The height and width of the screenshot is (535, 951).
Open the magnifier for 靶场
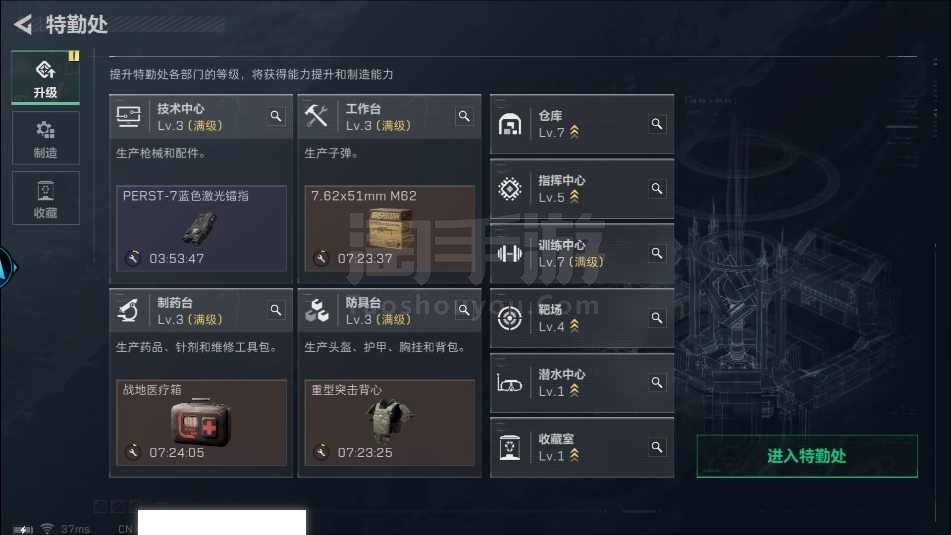(657, 318)
